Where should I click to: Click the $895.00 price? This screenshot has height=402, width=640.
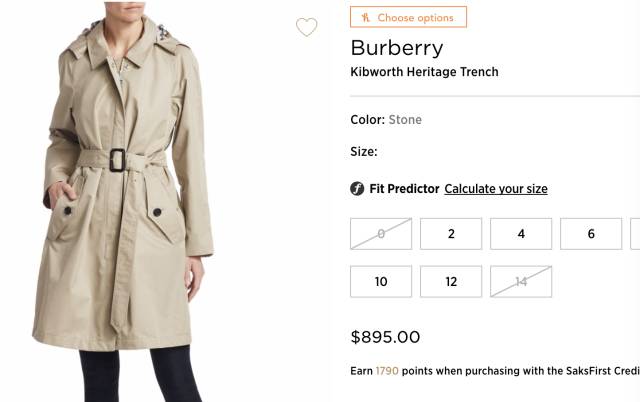coord(385,337)
